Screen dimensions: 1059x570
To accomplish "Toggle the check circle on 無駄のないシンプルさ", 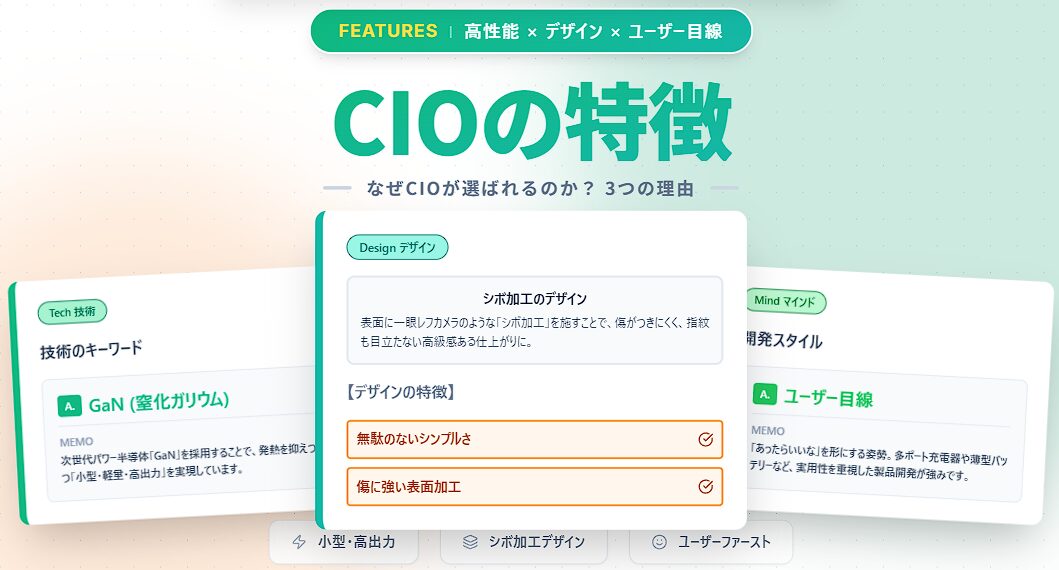I will click(706, 439).
